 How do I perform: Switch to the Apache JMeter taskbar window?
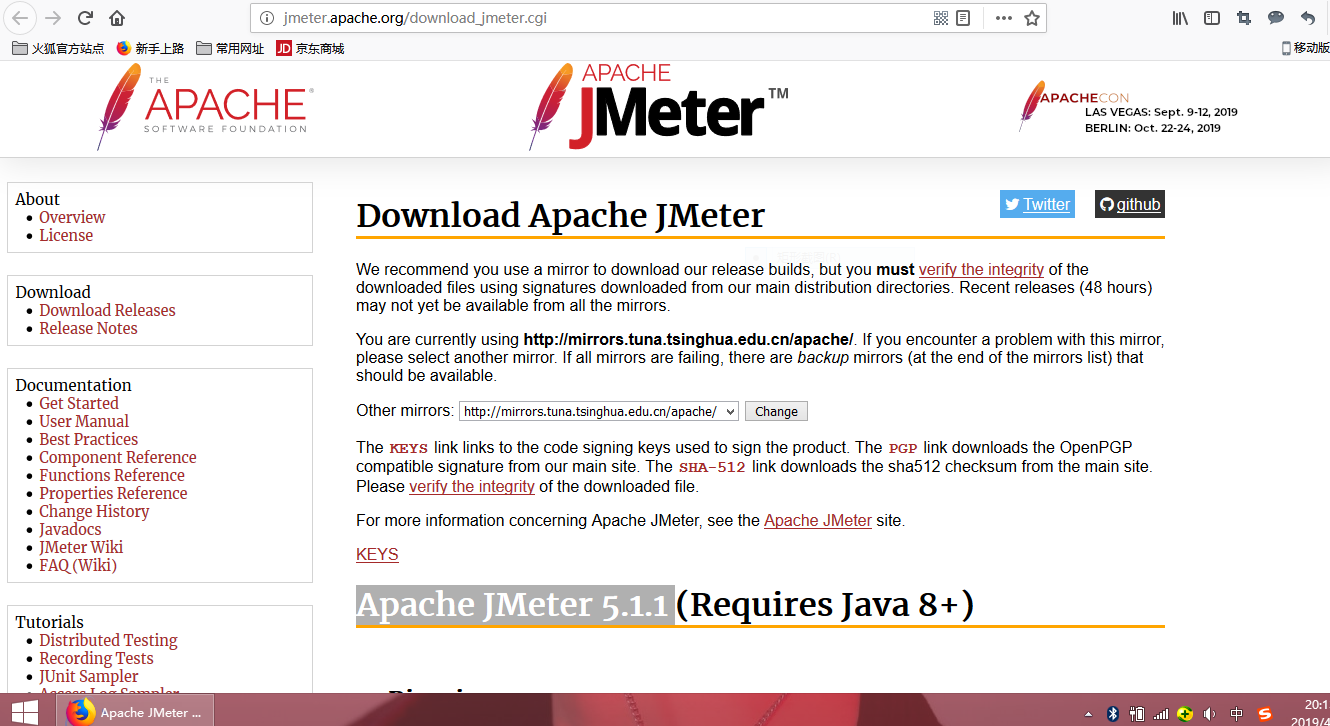click(135, 712)
